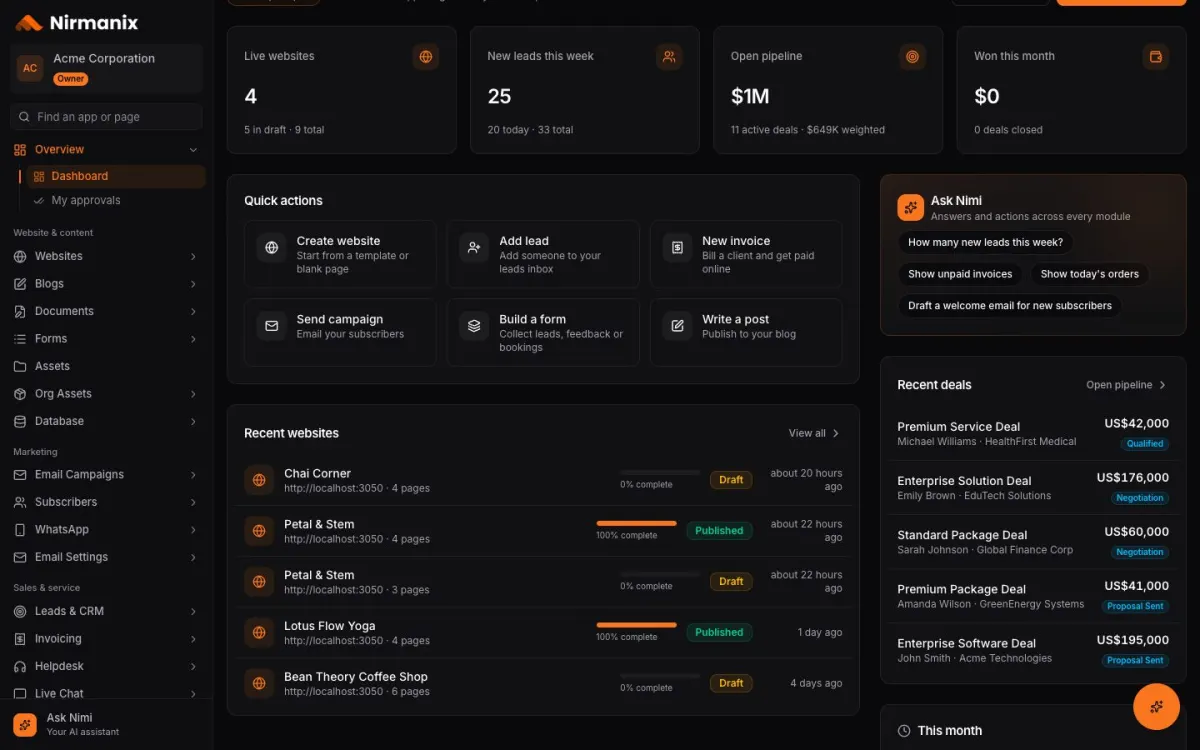The image size is (1200, 750).
Task: Ask 'How many new leads this week?'
Action: pos(985,242)
